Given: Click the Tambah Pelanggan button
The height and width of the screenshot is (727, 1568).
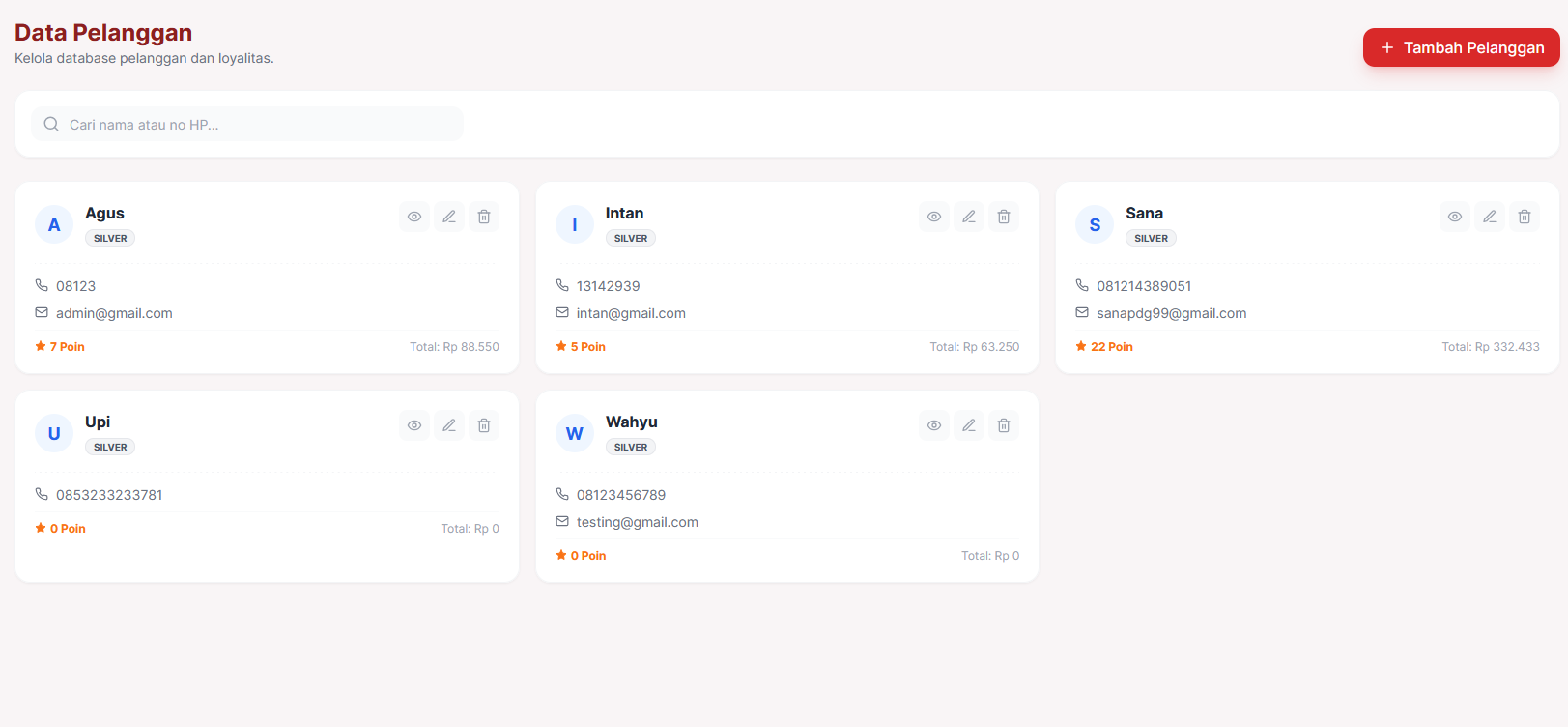Looking at the screenshot, I should pos(1461,47).
